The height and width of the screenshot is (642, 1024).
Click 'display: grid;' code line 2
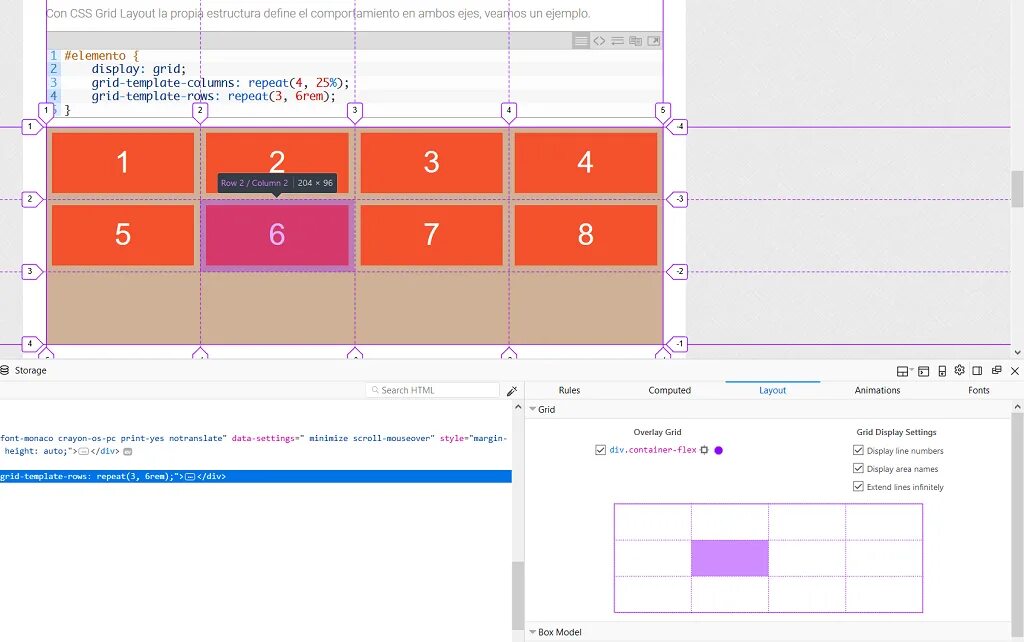(x=138, y=69)
